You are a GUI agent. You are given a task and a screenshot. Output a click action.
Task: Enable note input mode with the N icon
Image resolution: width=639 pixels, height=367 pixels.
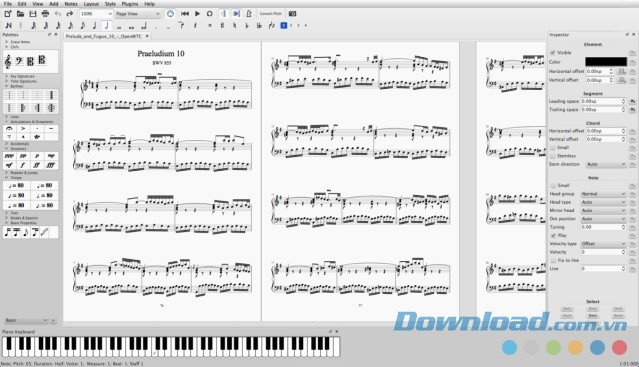[x=8, y=26]
